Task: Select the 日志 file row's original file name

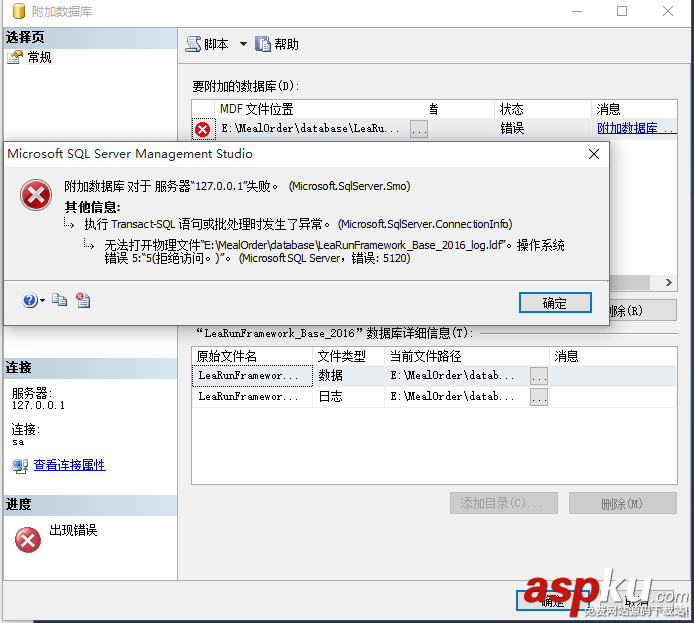Action: pyautogui.click(x=252, y=396)
